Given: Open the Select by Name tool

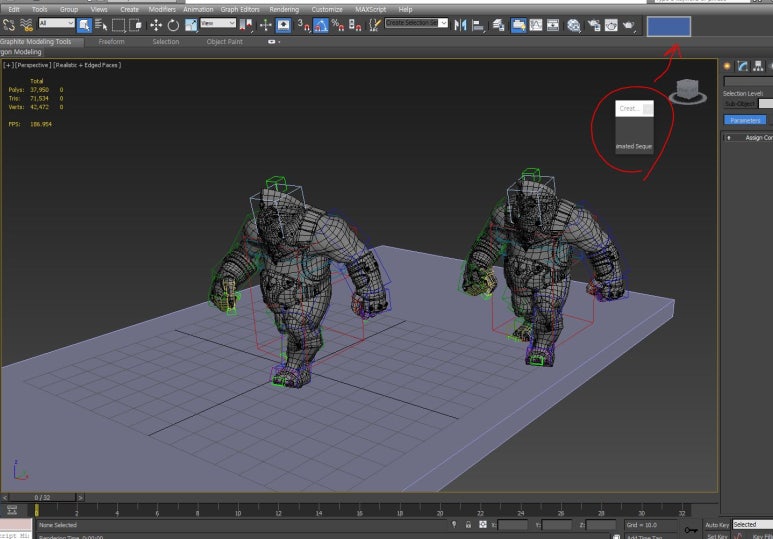Looking at the screenshot, I should click(101, 25).
